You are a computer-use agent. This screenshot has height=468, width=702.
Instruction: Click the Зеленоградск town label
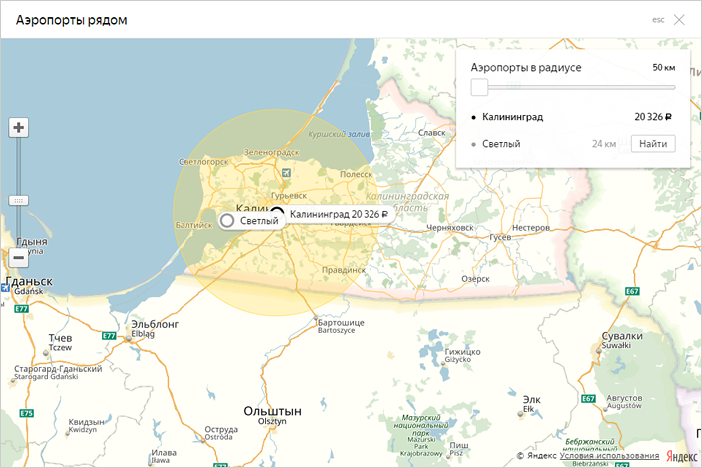pos(271,152)
